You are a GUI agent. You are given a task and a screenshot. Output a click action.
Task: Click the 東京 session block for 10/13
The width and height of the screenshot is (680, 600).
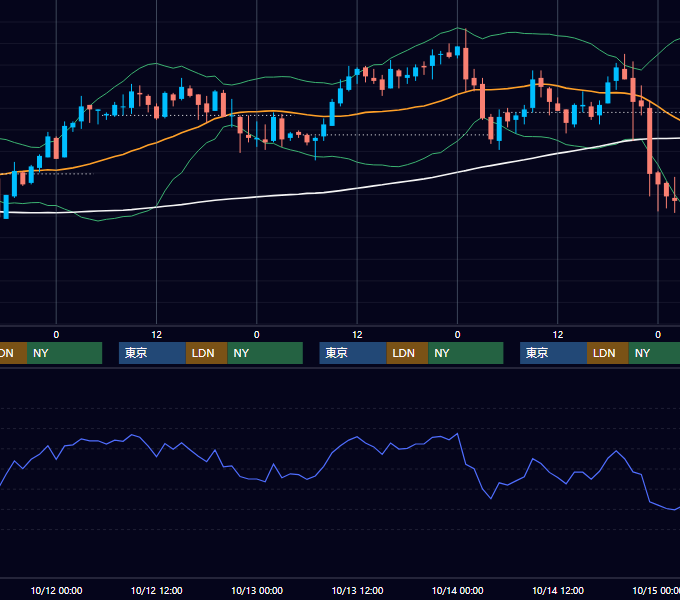[x=353, y=353]
